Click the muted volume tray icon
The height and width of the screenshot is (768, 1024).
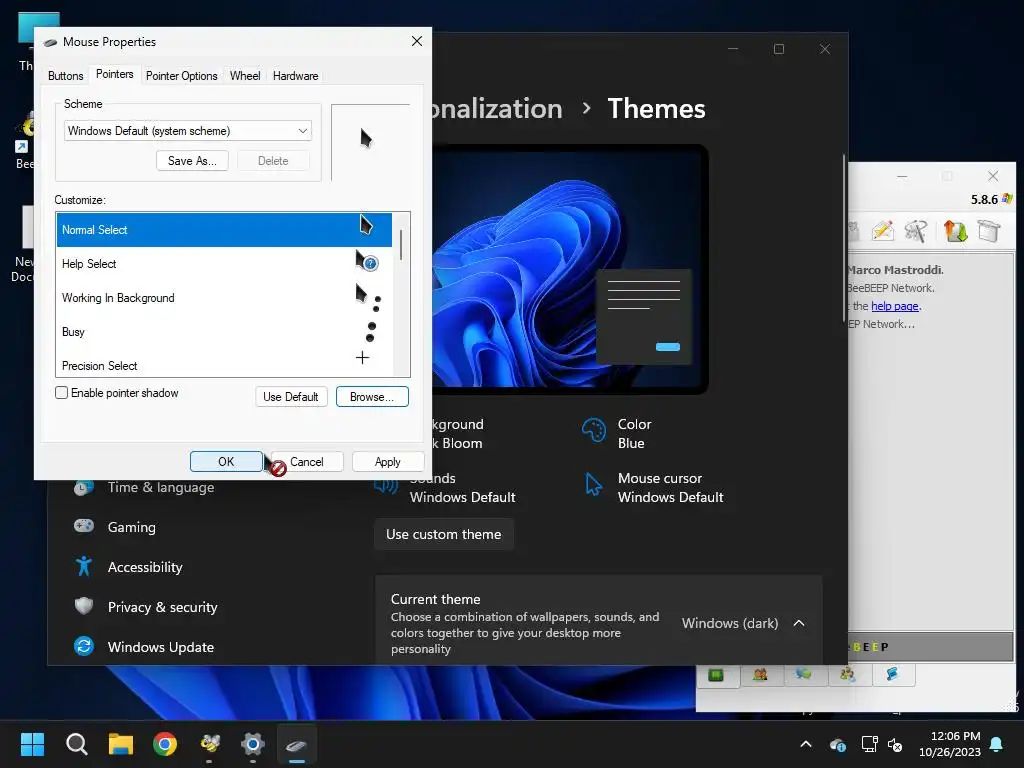[895, 744]
